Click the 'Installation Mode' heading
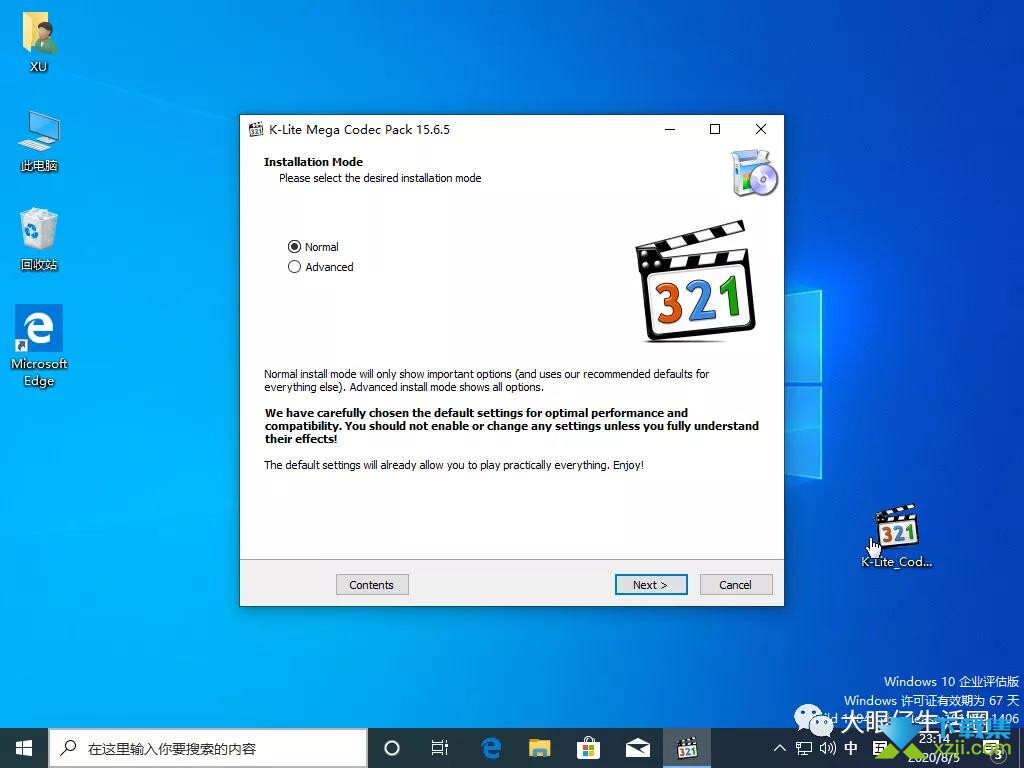The height and width of the screenshot is (768, 1024). (313, 162)
